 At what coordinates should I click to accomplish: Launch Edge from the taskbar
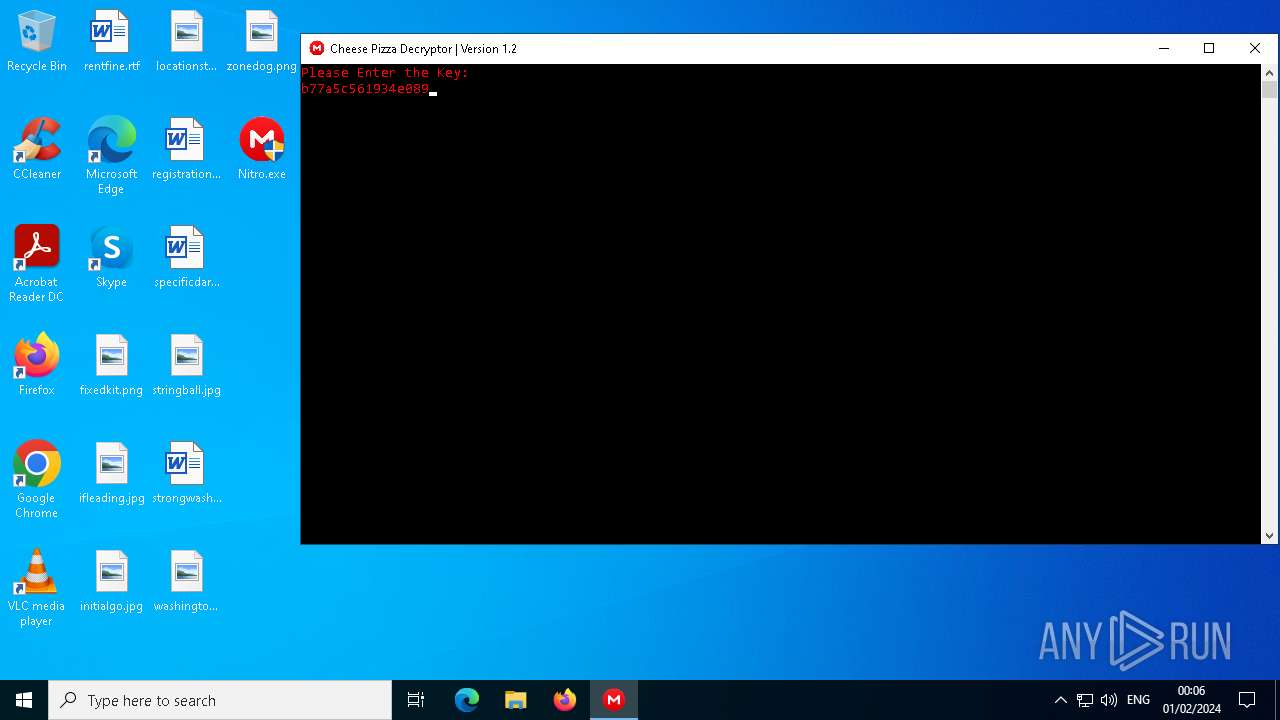click(467, 700)
